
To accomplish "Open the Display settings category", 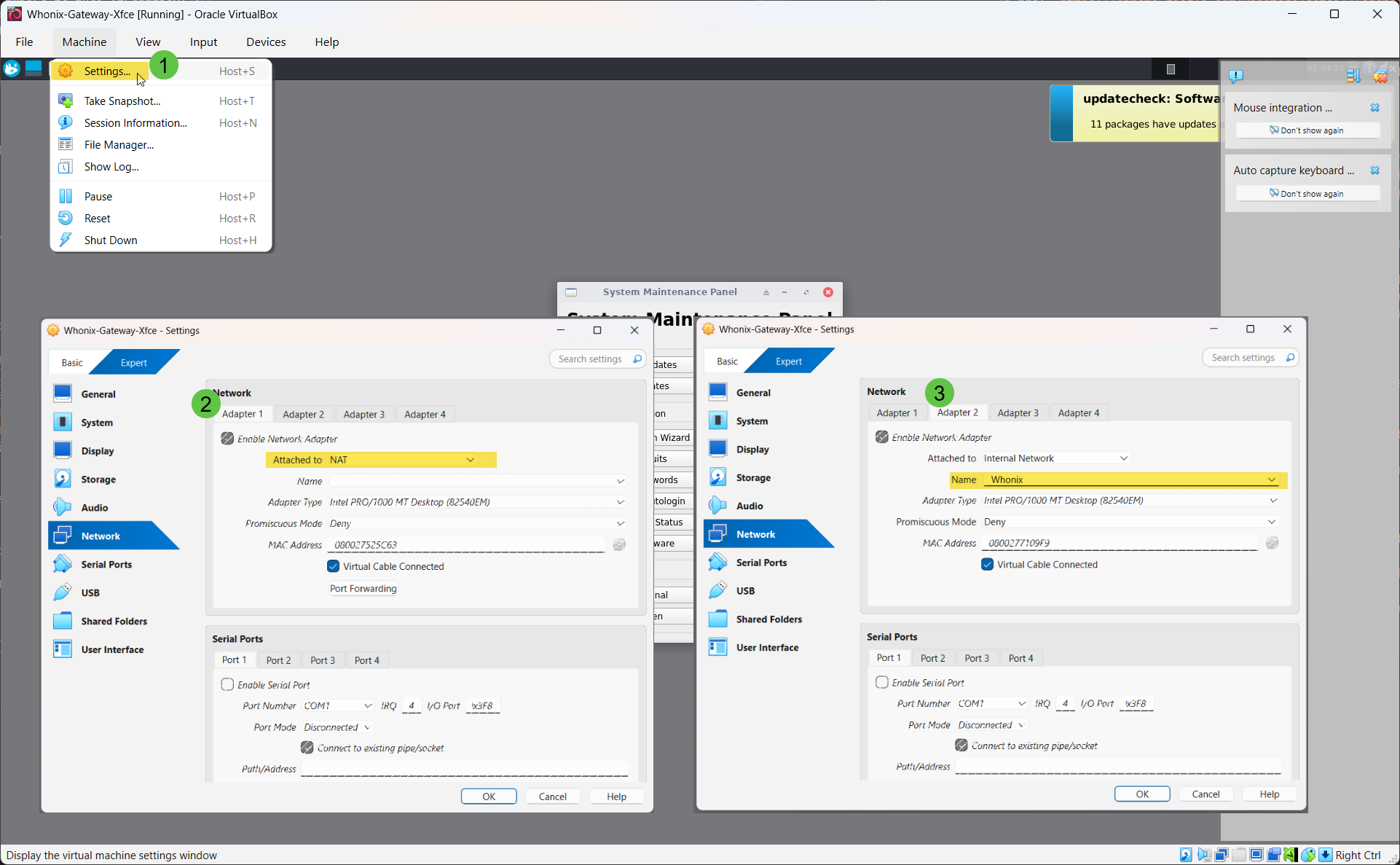I will click(63, 450).
